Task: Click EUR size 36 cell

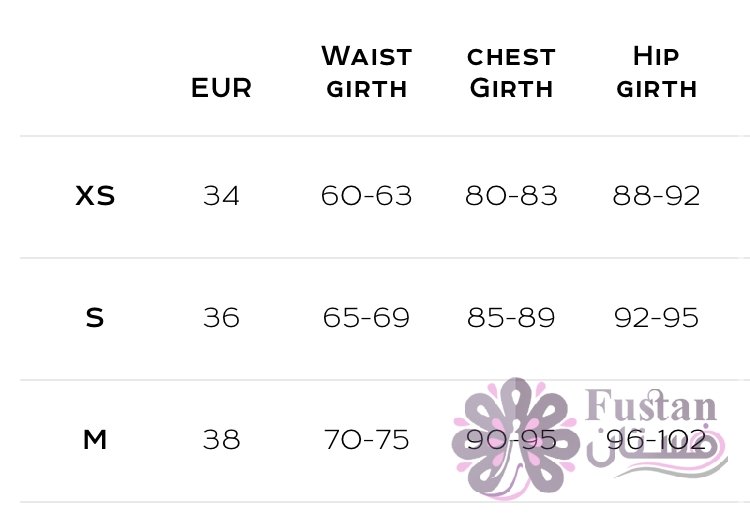Action: (221, 318)
